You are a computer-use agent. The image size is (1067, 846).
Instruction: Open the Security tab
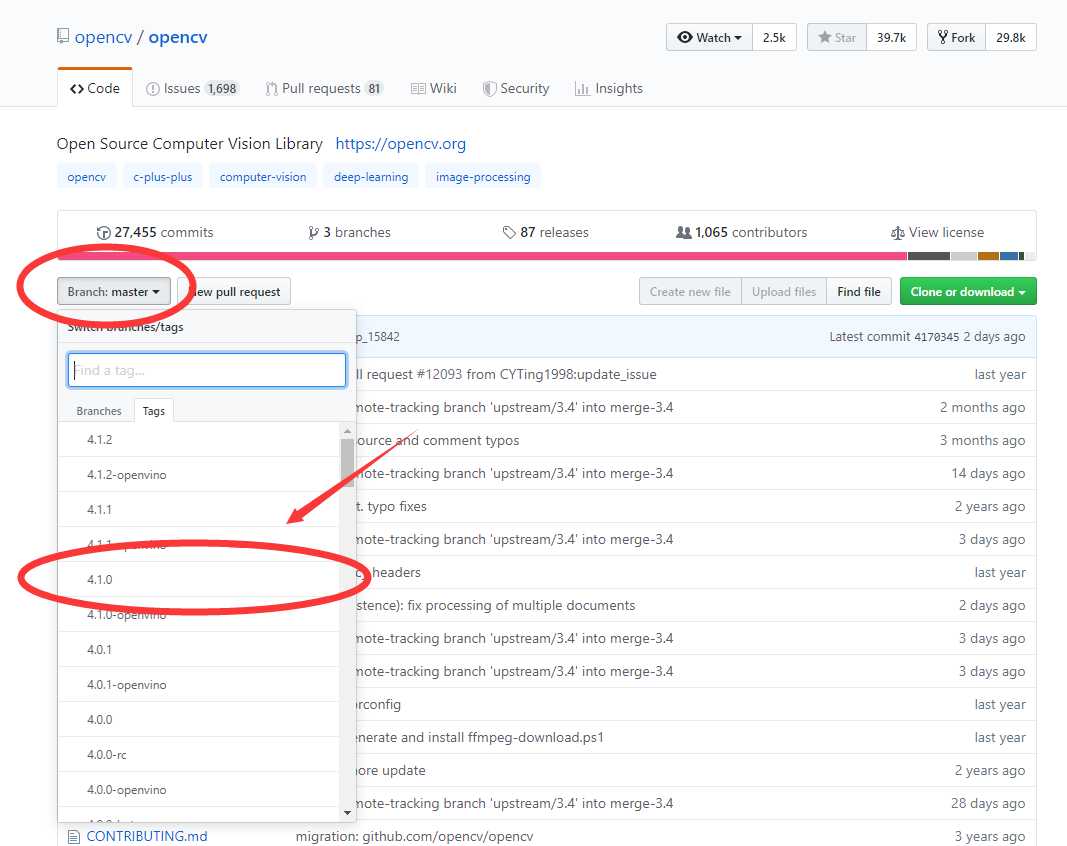point(516,88)
